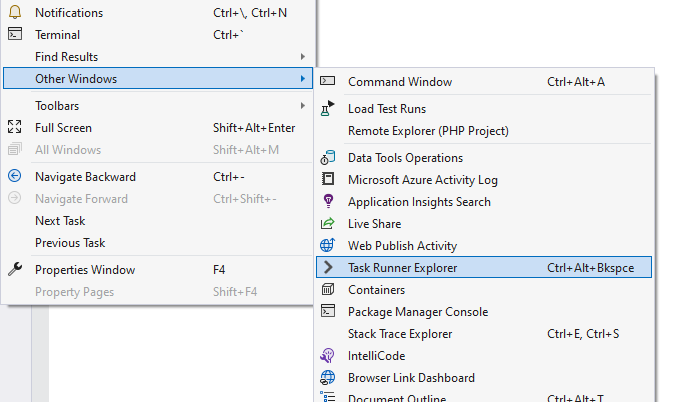This screenshot has width=682, height=402.
Task: Open Remote Explorer (PHP Project)
Action: tap(484, 131)
